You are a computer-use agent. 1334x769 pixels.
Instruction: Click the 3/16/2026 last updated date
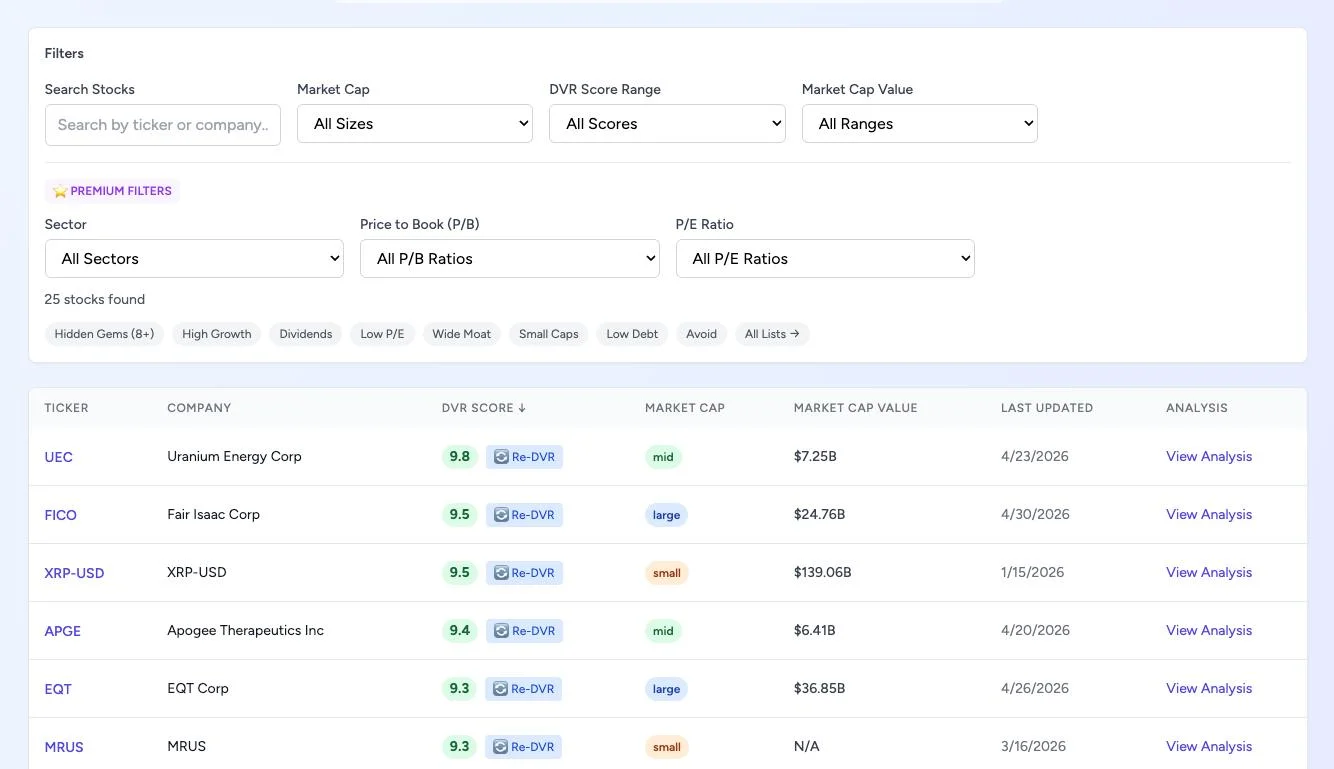(1035, 746)
